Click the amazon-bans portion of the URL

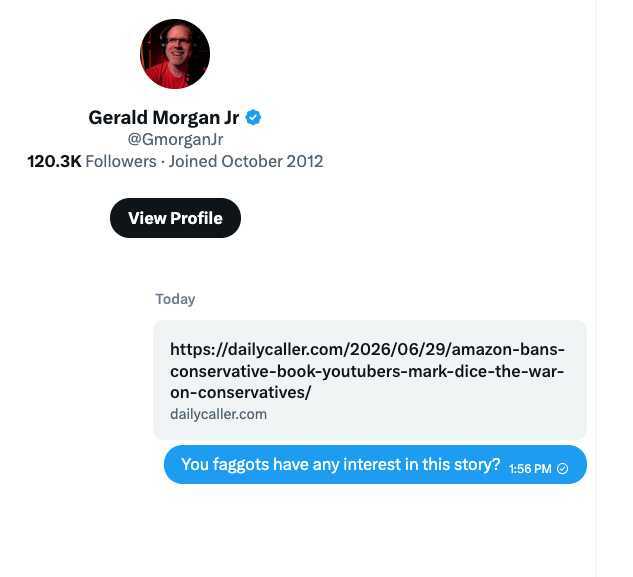pos(508,349)
